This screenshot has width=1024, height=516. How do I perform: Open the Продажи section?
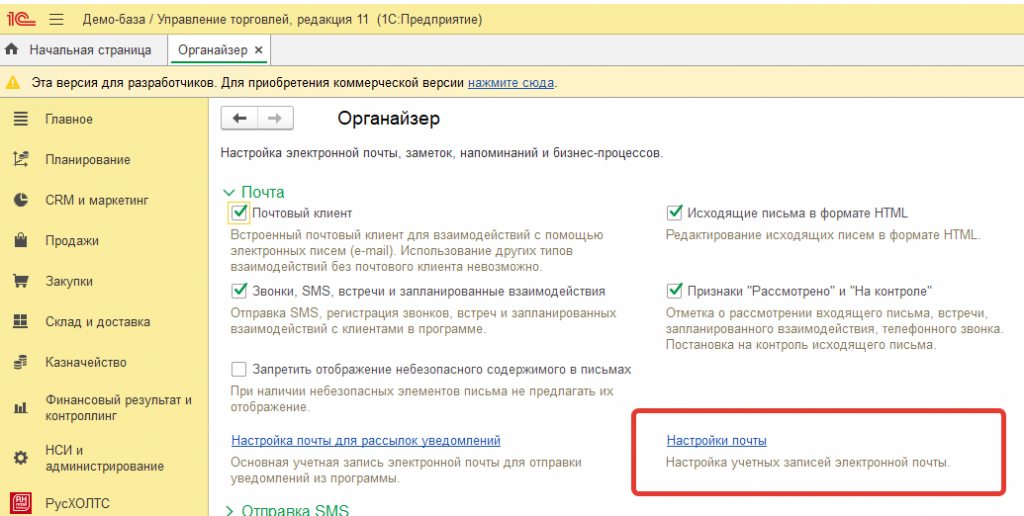coord(72,241)
